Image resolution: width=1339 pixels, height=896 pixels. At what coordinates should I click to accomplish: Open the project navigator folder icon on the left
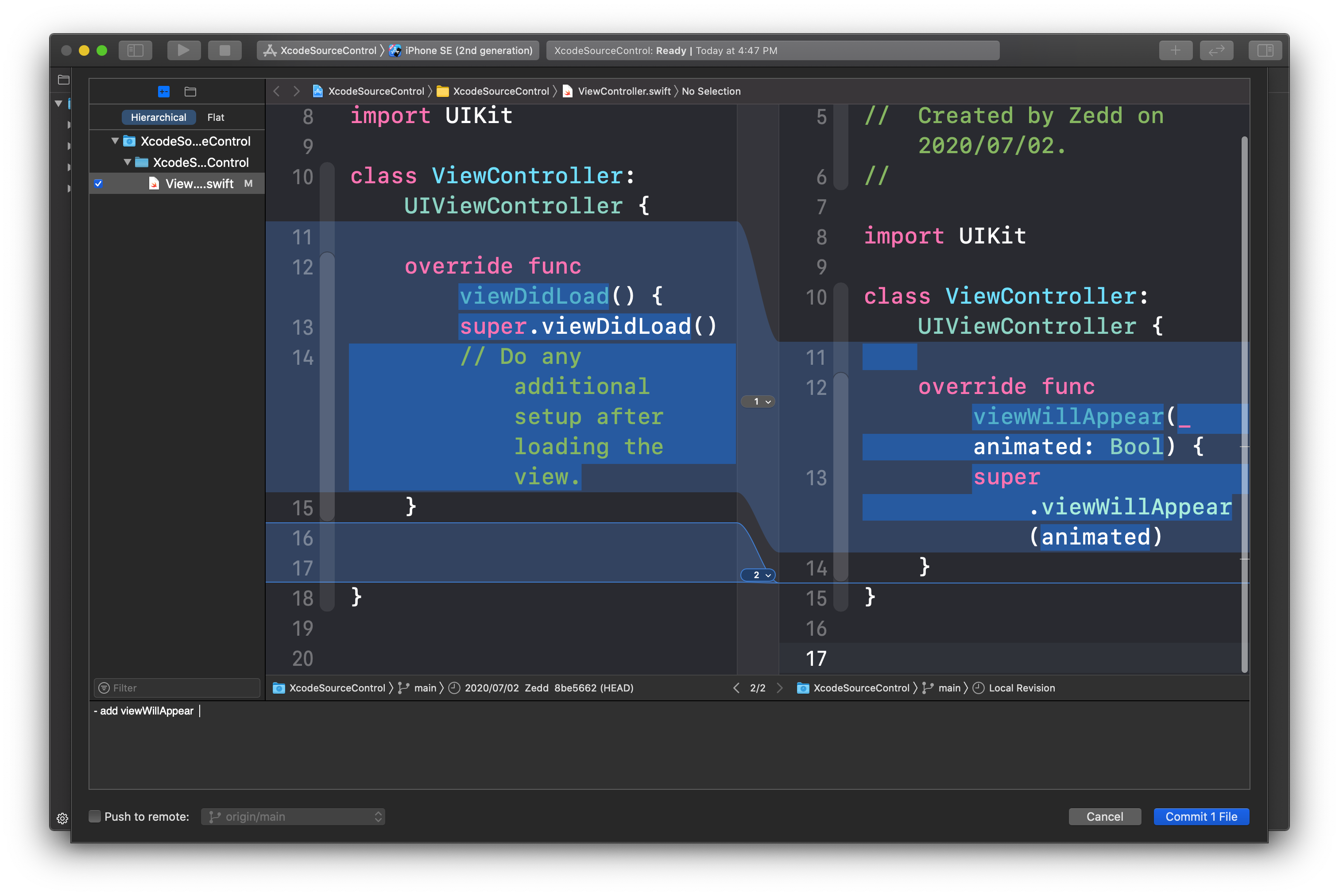coord(63,79)
